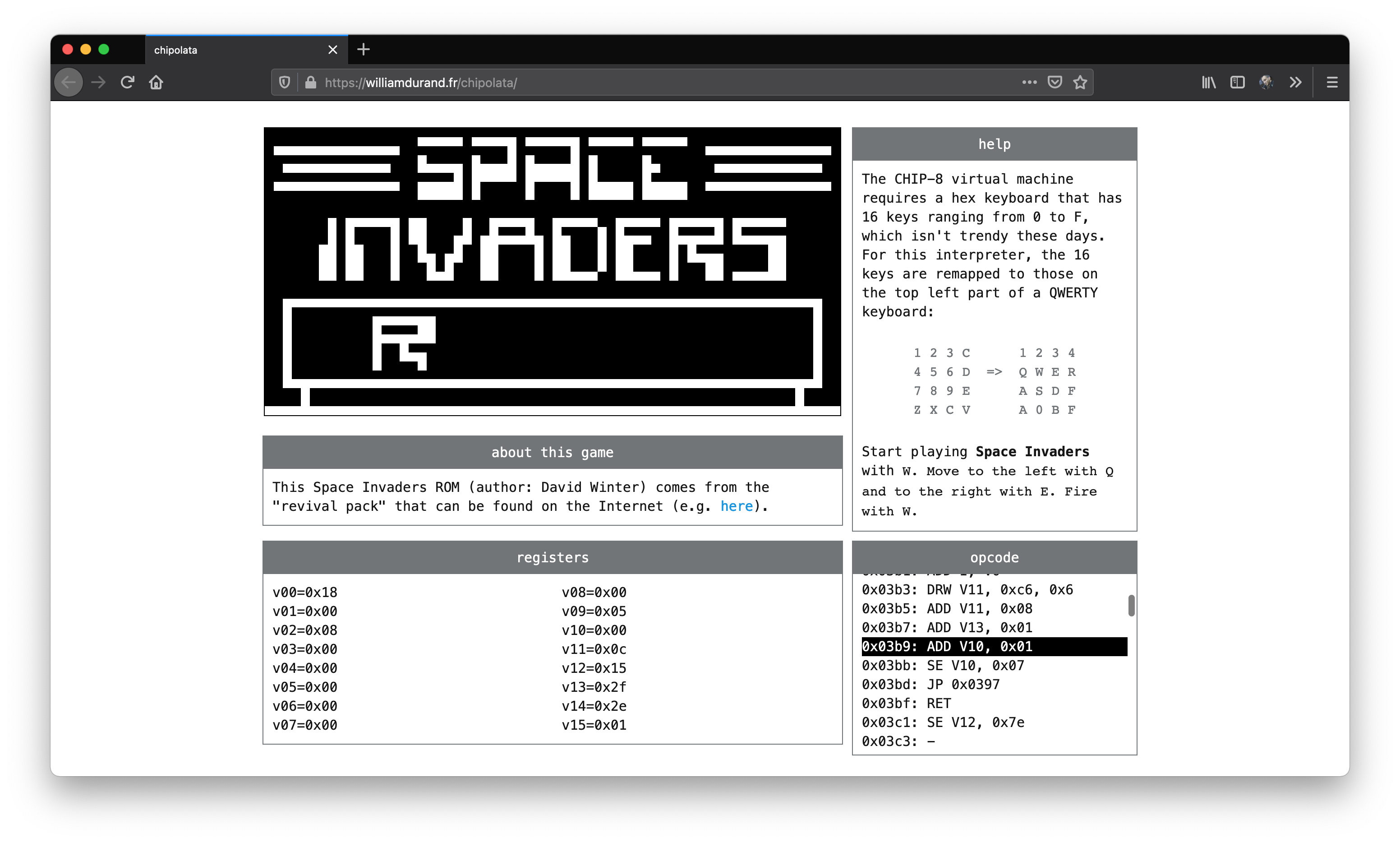Viewport: 1400px width, 843px height.
Task: Open the tracking protection shield icon
Action: (x=285, y=83)
